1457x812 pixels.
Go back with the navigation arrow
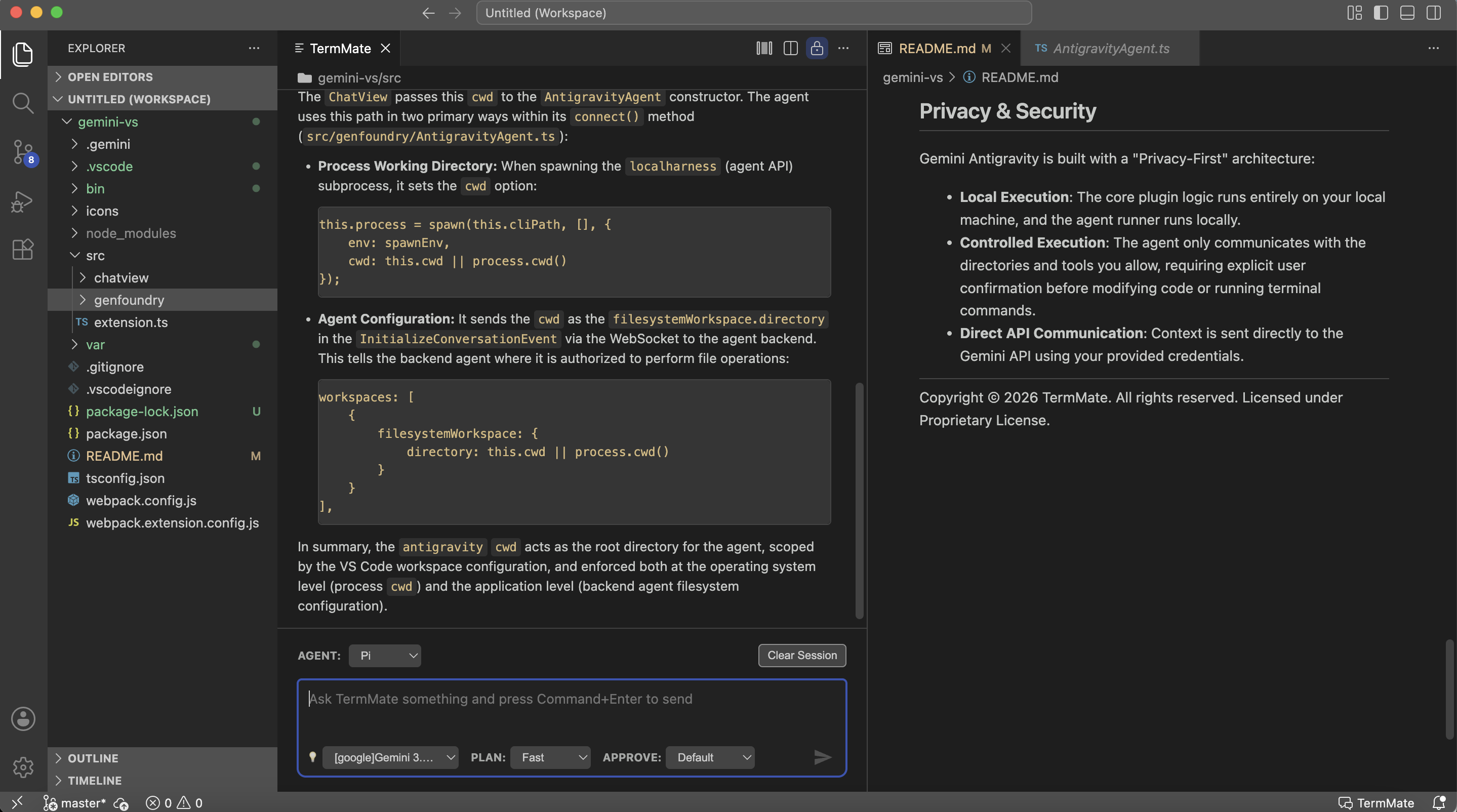[428, 13]
